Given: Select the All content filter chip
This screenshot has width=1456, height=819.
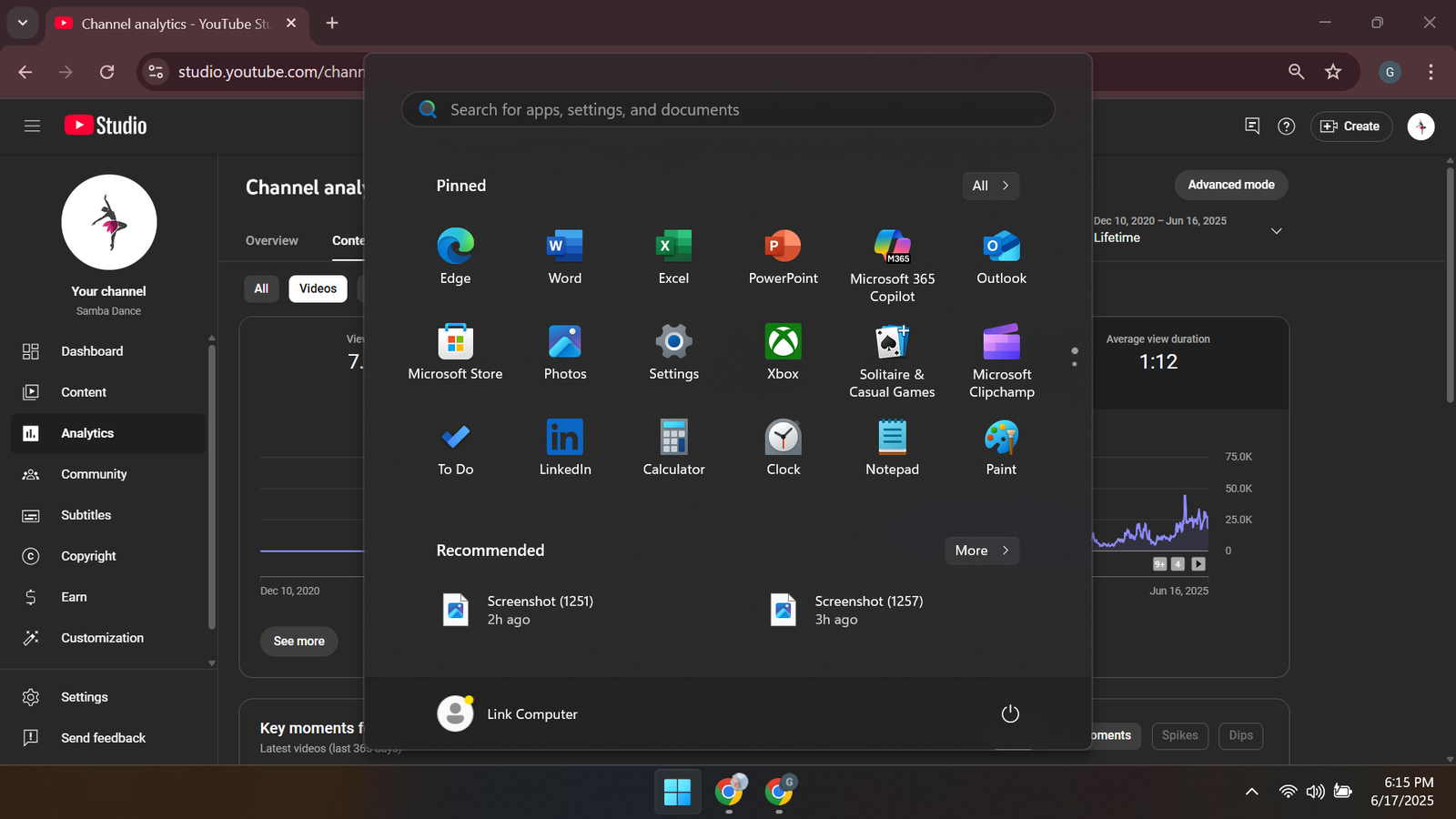Looking at the screenshot, I should click(x=261, y=288).
